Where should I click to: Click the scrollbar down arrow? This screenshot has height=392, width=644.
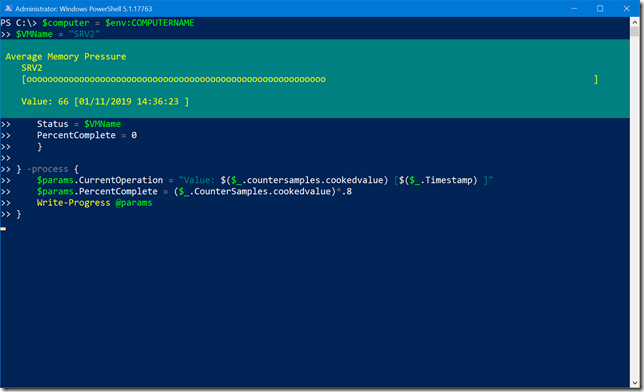pyautogui.click(x=635, y=383)
